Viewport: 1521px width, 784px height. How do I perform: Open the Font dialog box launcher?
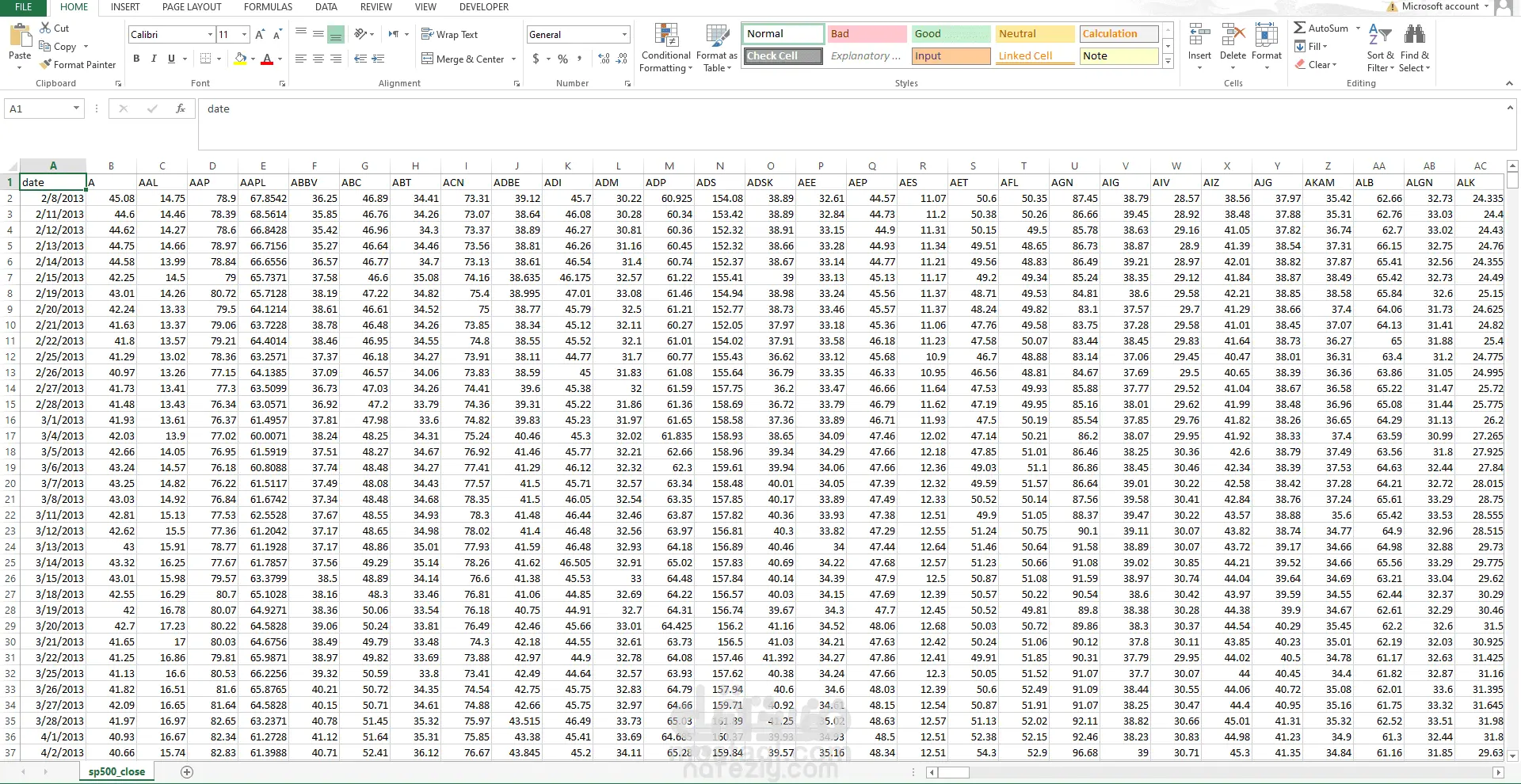coord(282,83)
